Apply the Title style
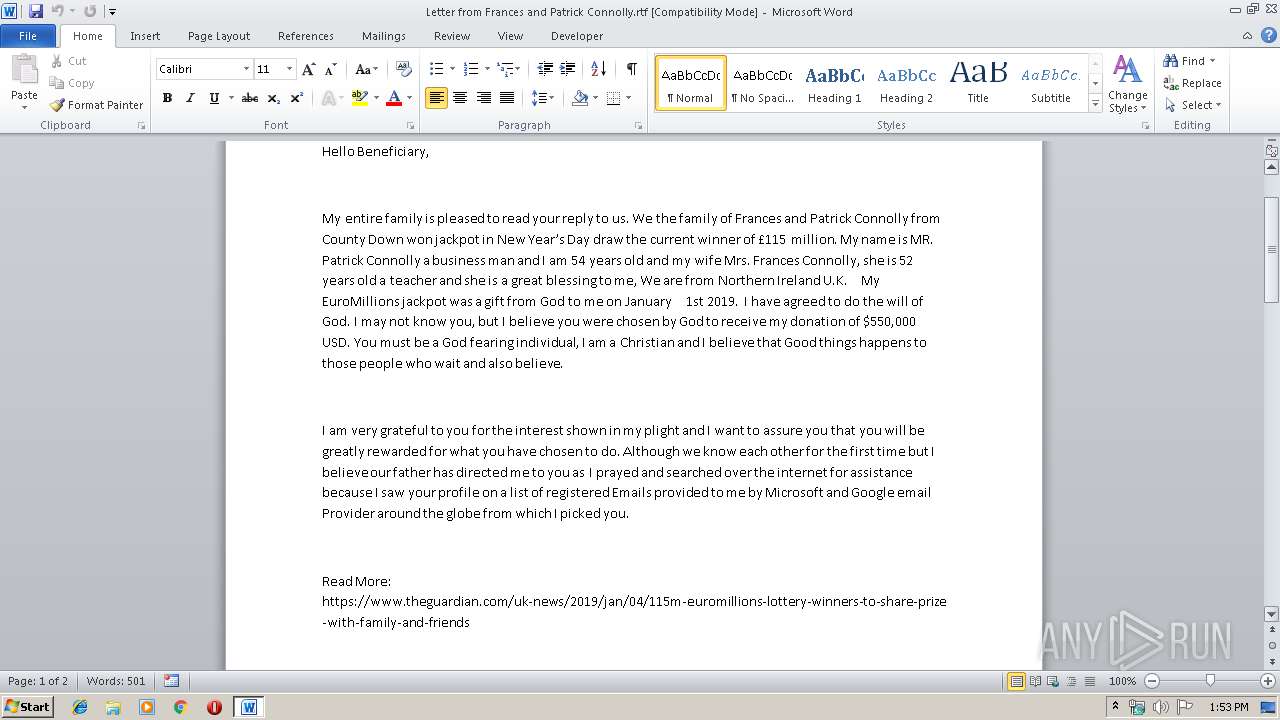The height and width of the screenshot is (720, 1280). tap(978, 82)
